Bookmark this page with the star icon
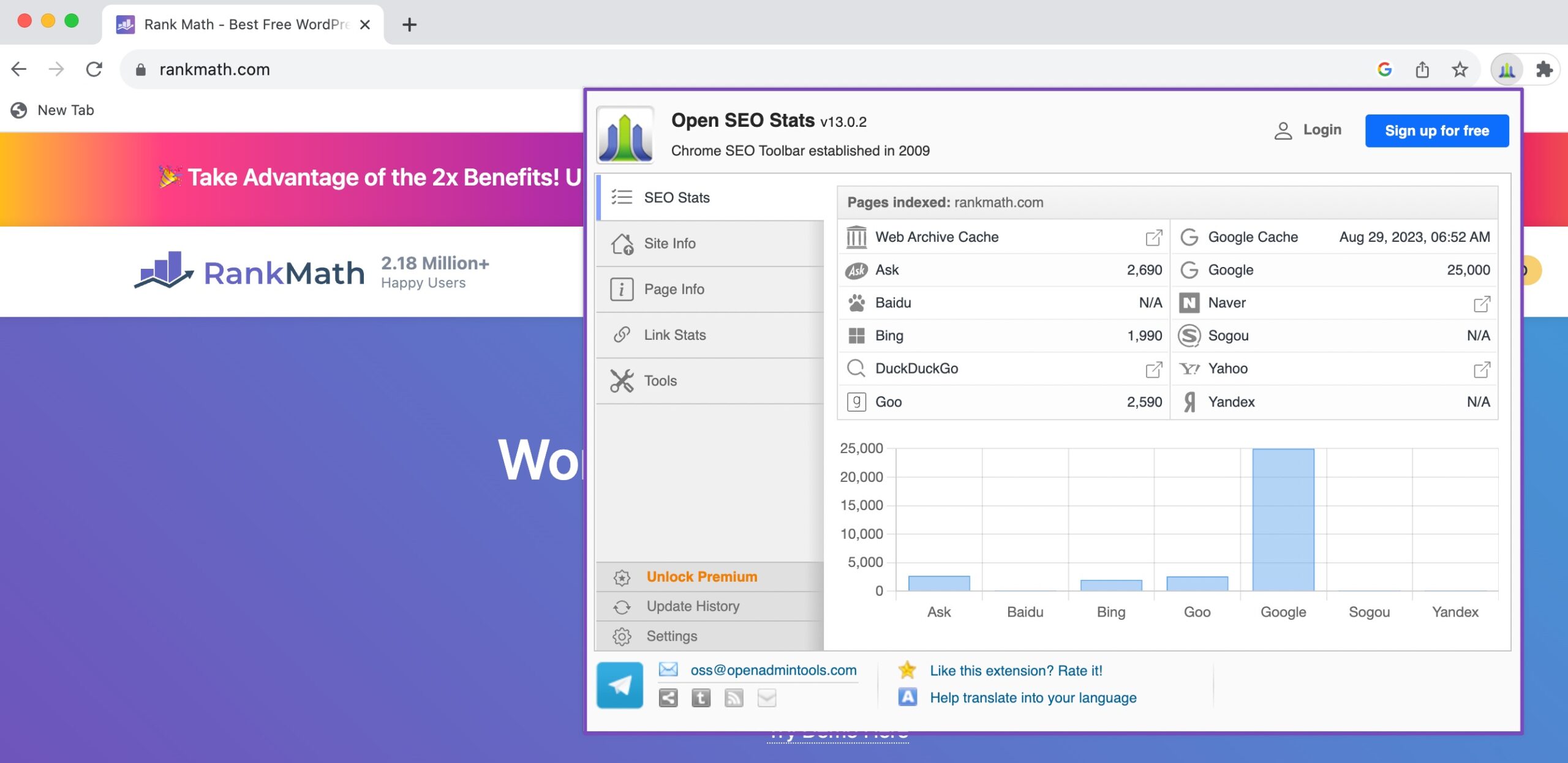The width and height of the screenshot is (1568, 763). point(1460,70)
